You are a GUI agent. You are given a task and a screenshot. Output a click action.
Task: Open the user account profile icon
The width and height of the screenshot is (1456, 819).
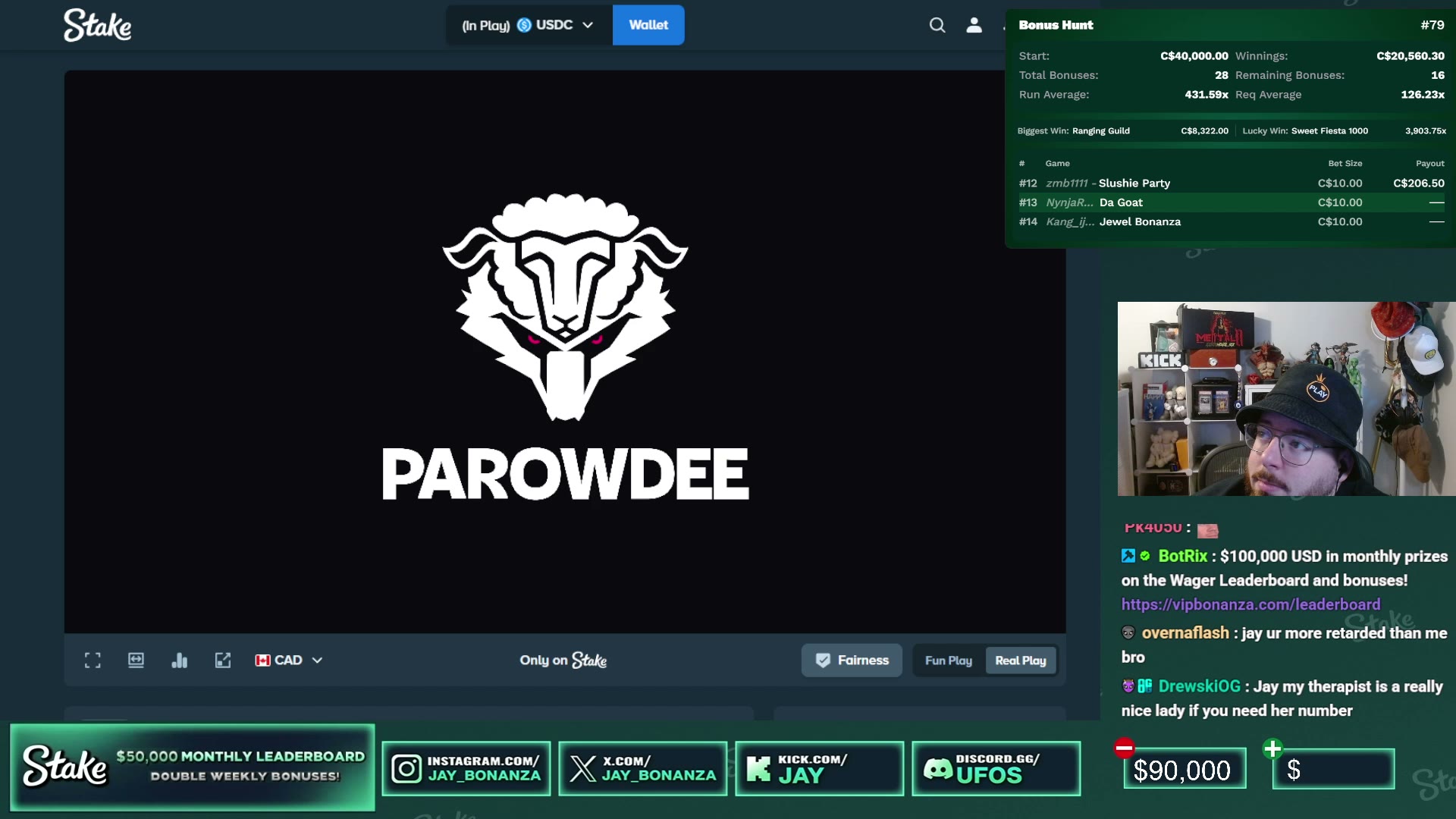point(974,25)
